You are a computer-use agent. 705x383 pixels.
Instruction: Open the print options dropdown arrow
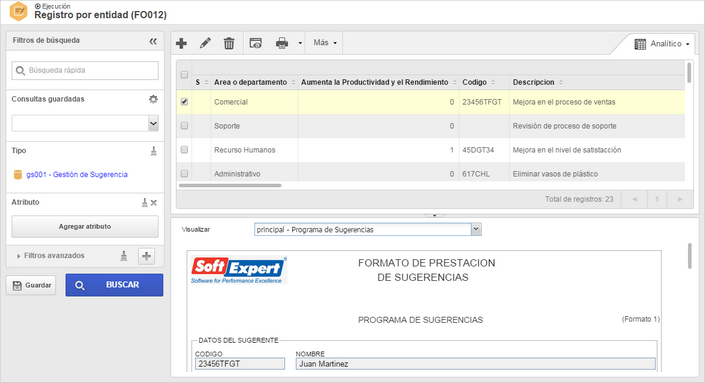[300, 43]
